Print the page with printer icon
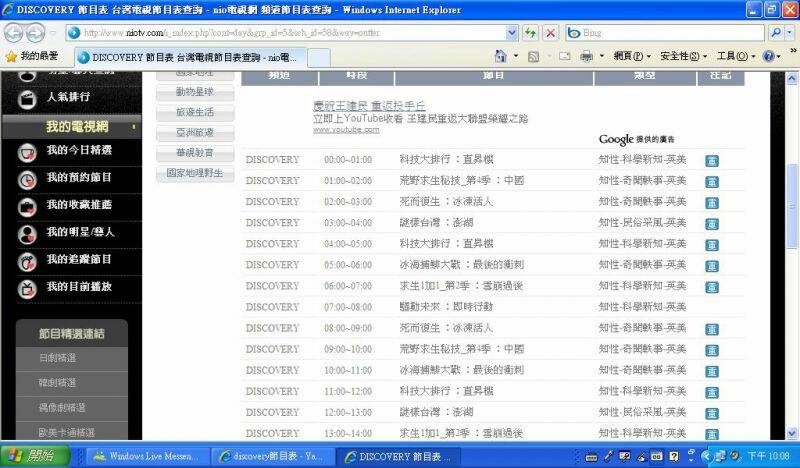Screen dimensions: 800x468 click(x=586, y=56)
